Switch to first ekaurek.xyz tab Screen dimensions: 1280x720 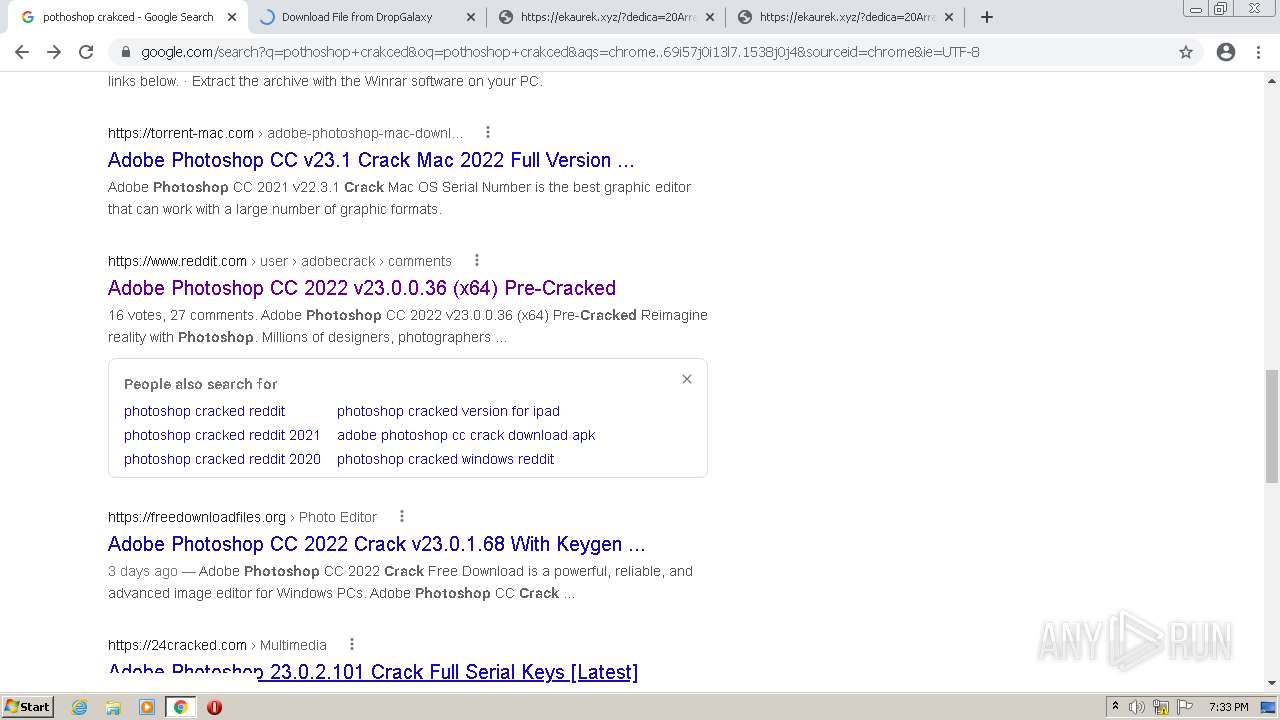coord(606,17)
